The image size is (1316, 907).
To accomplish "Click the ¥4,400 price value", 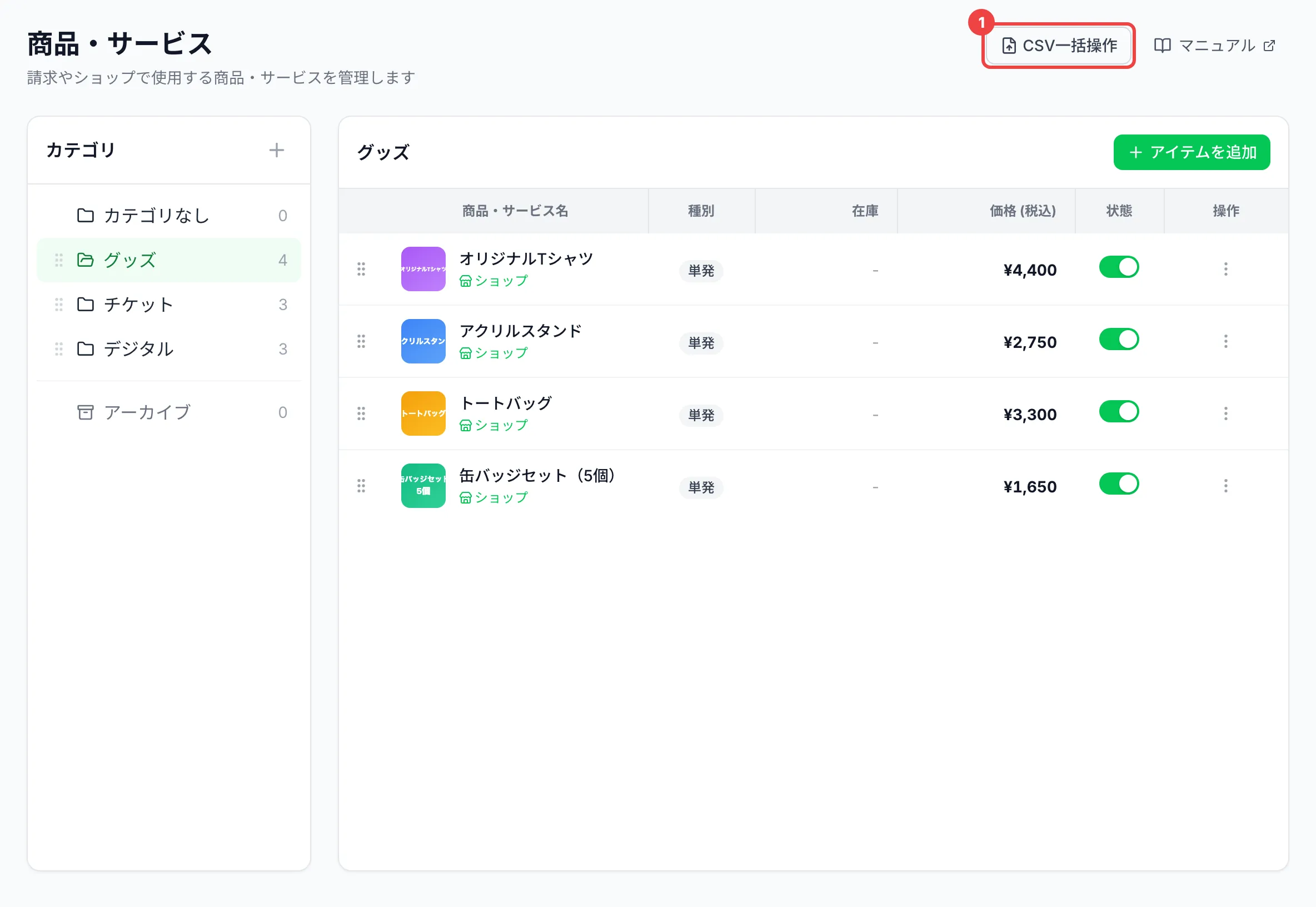I will click(1030, 270).
